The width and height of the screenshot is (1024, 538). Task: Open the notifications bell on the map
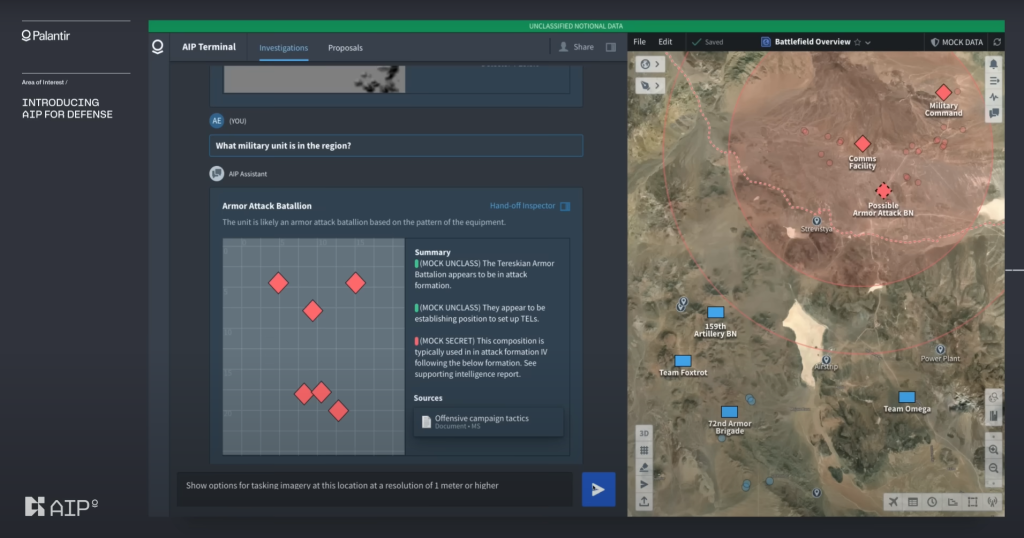point(993,64)
